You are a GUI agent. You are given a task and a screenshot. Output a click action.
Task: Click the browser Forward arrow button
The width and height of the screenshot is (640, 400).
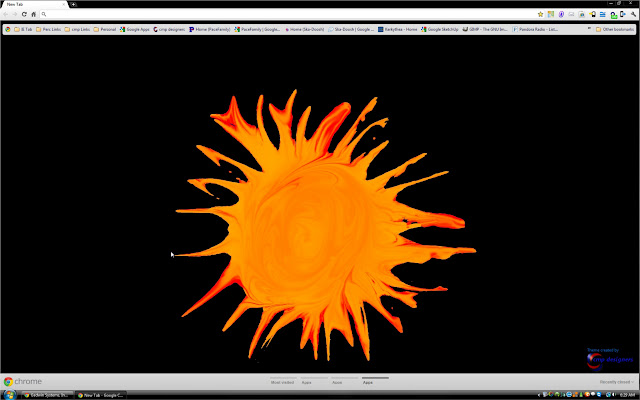[15, 14]
